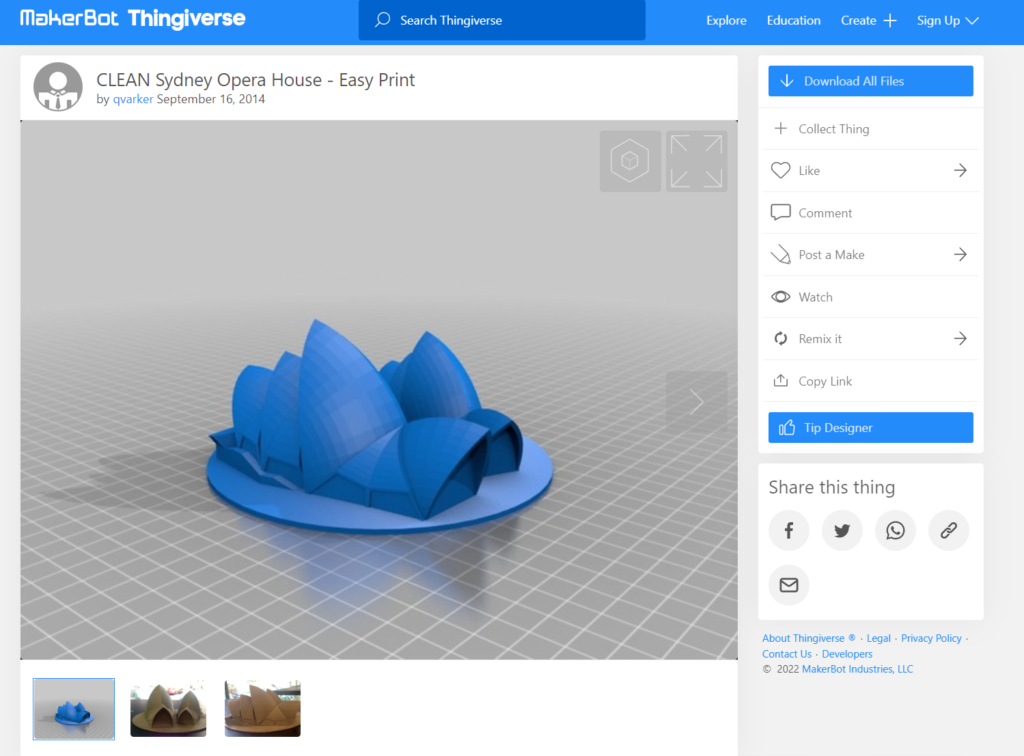
Task: Share via WhatsApp icon
Action: [895, 531]
